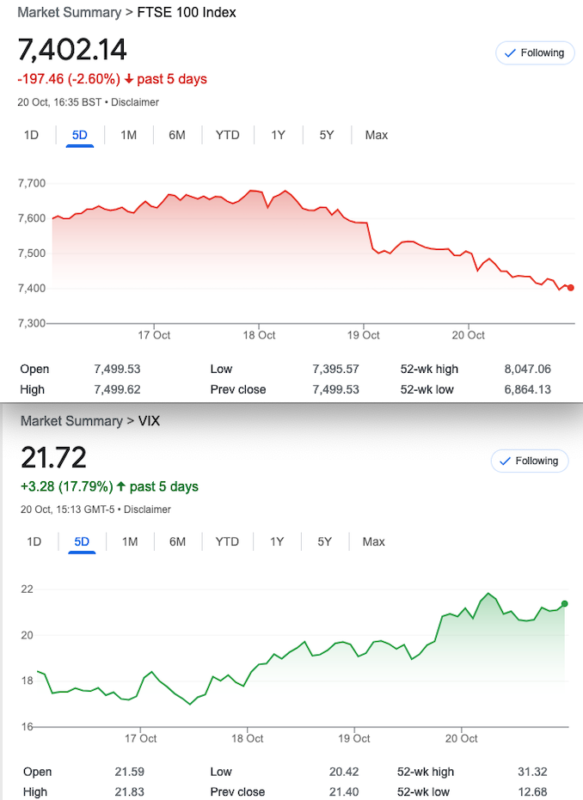The image size is (583, 800).
Task: Click the -197.46 (-2.60%) change text
Action: pos(69,79)
